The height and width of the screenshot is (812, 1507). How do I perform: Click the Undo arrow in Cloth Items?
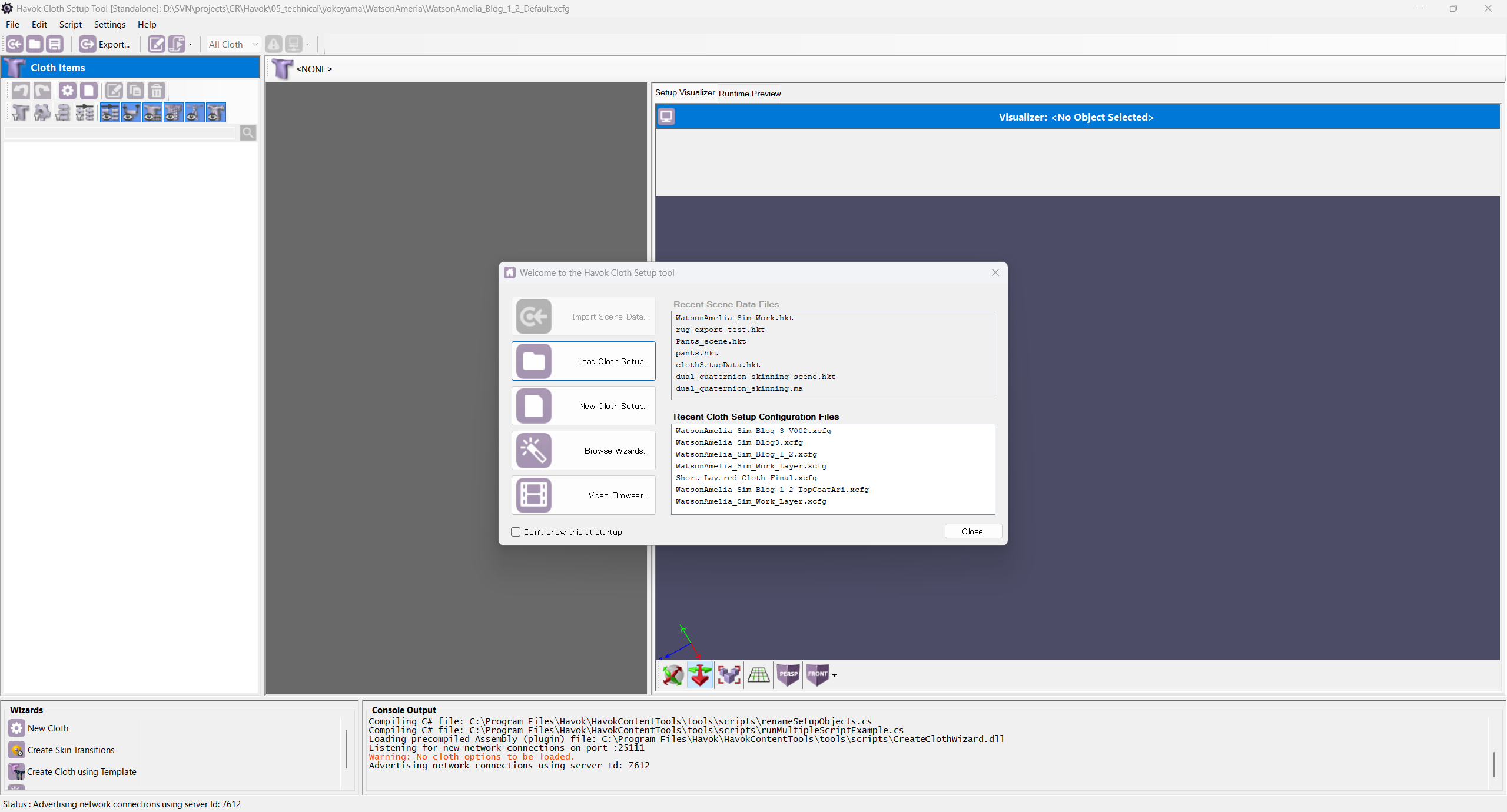click(x=21, y=91)
